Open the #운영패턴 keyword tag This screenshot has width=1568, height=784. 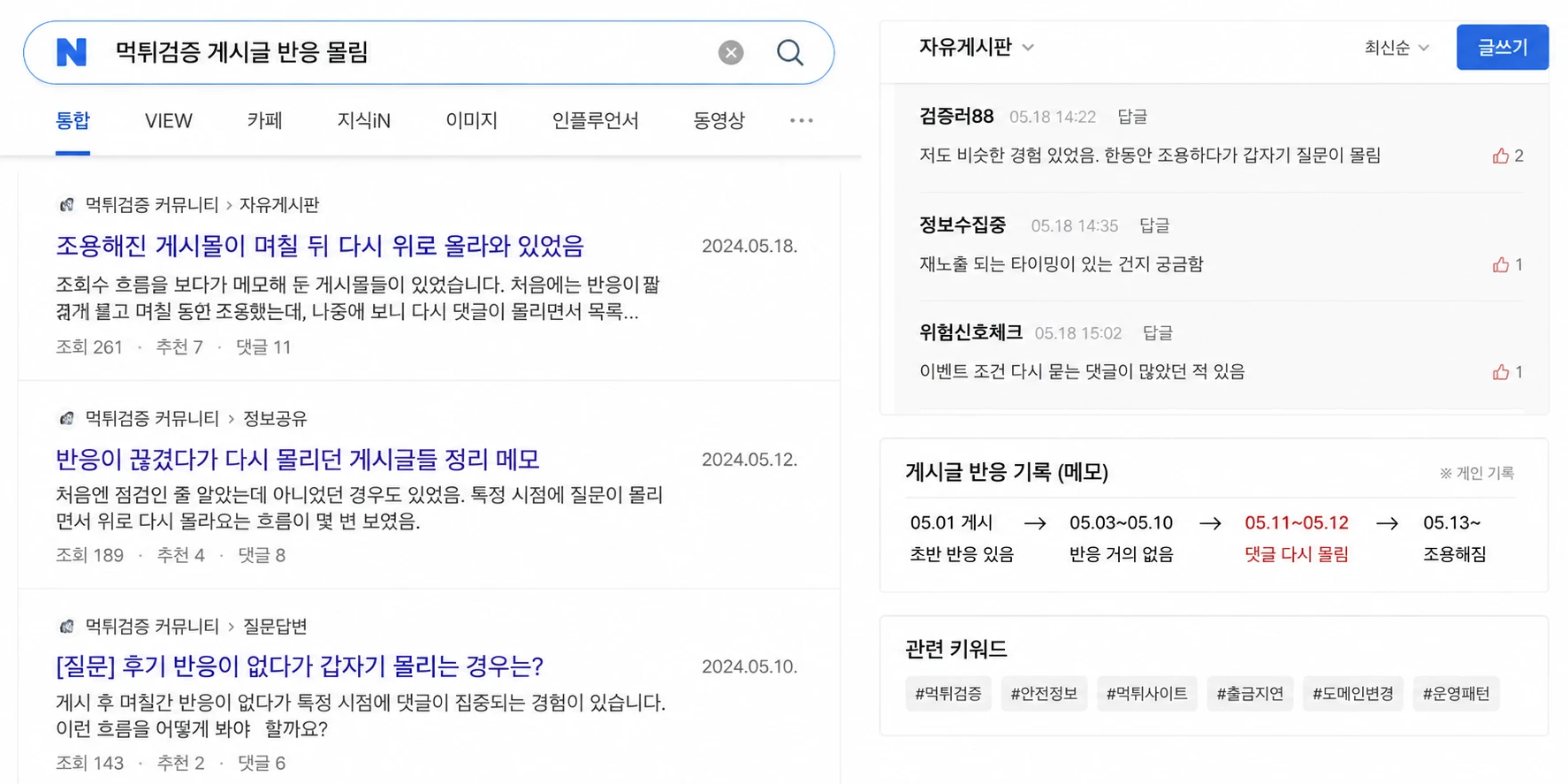pos(1456,694)
